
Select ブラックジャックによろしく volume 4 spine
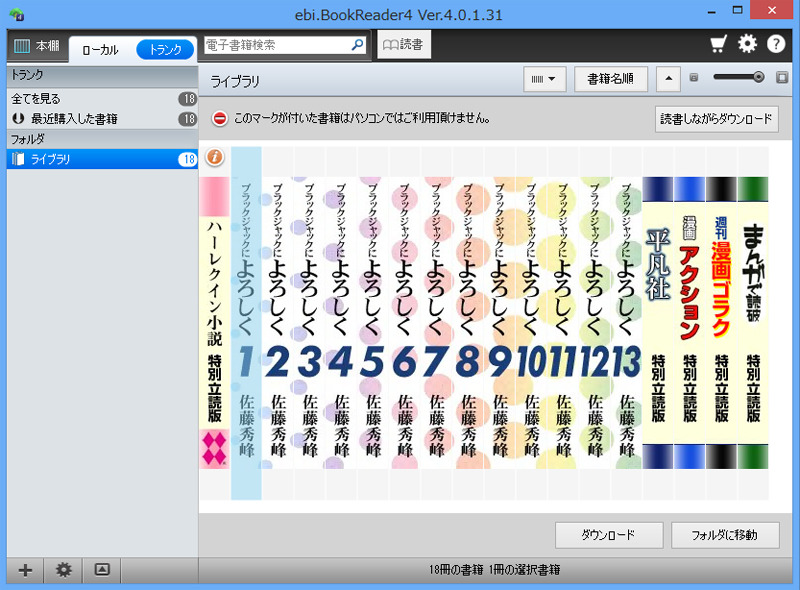coord(341,323)
